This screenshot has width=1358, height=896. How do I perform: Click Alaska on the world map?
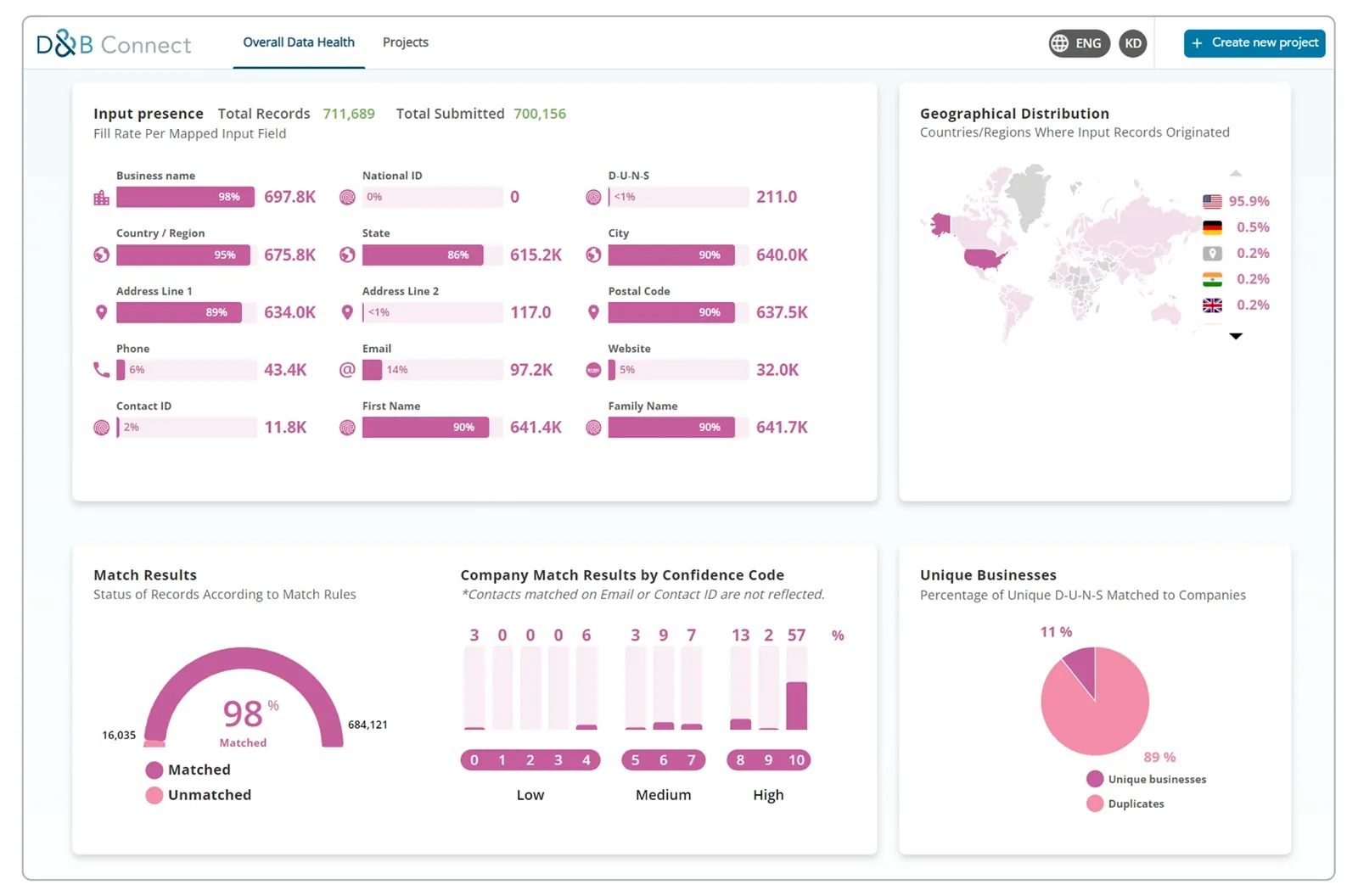(940, 225)
